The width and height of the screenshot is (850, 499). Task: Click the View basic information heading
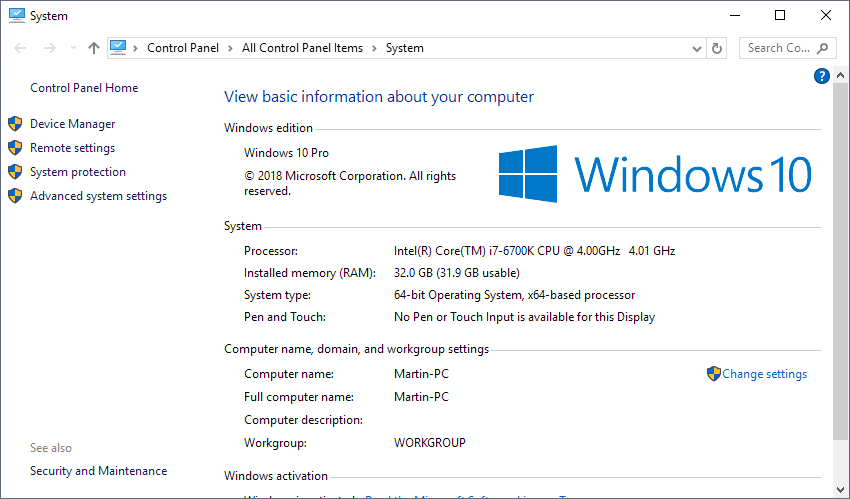coord(379,96)
